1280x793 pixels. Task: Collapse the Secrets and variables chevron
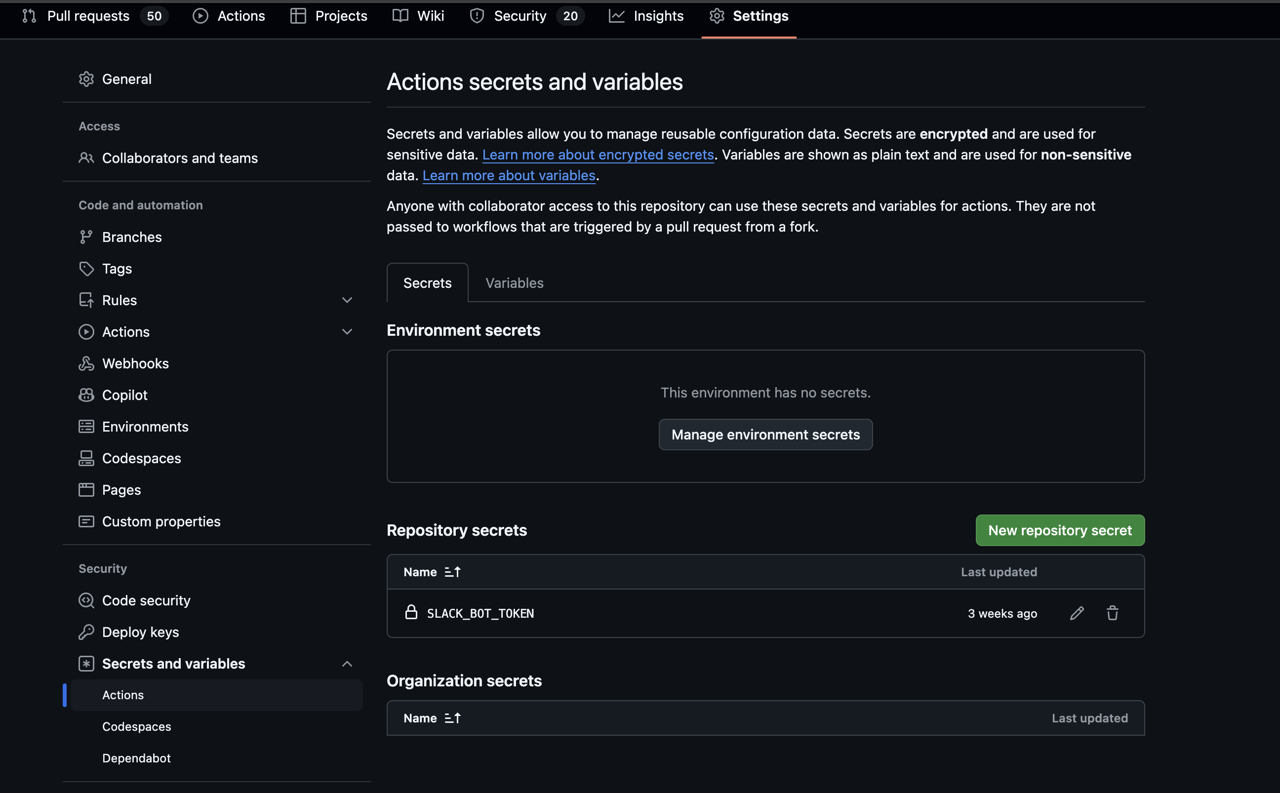(347, 664)
